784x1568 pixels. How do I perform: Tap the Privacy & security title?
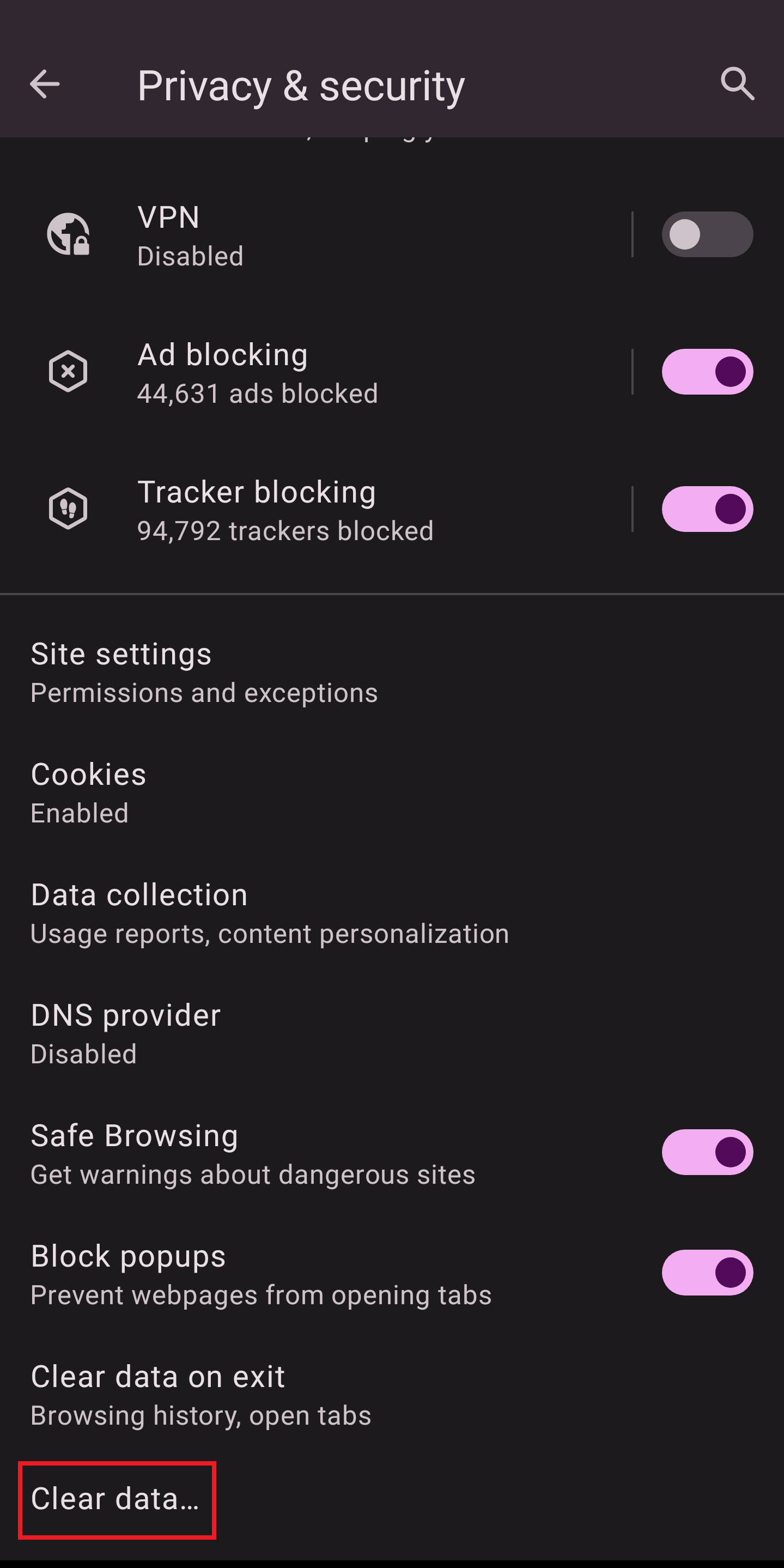coord(301,85)
